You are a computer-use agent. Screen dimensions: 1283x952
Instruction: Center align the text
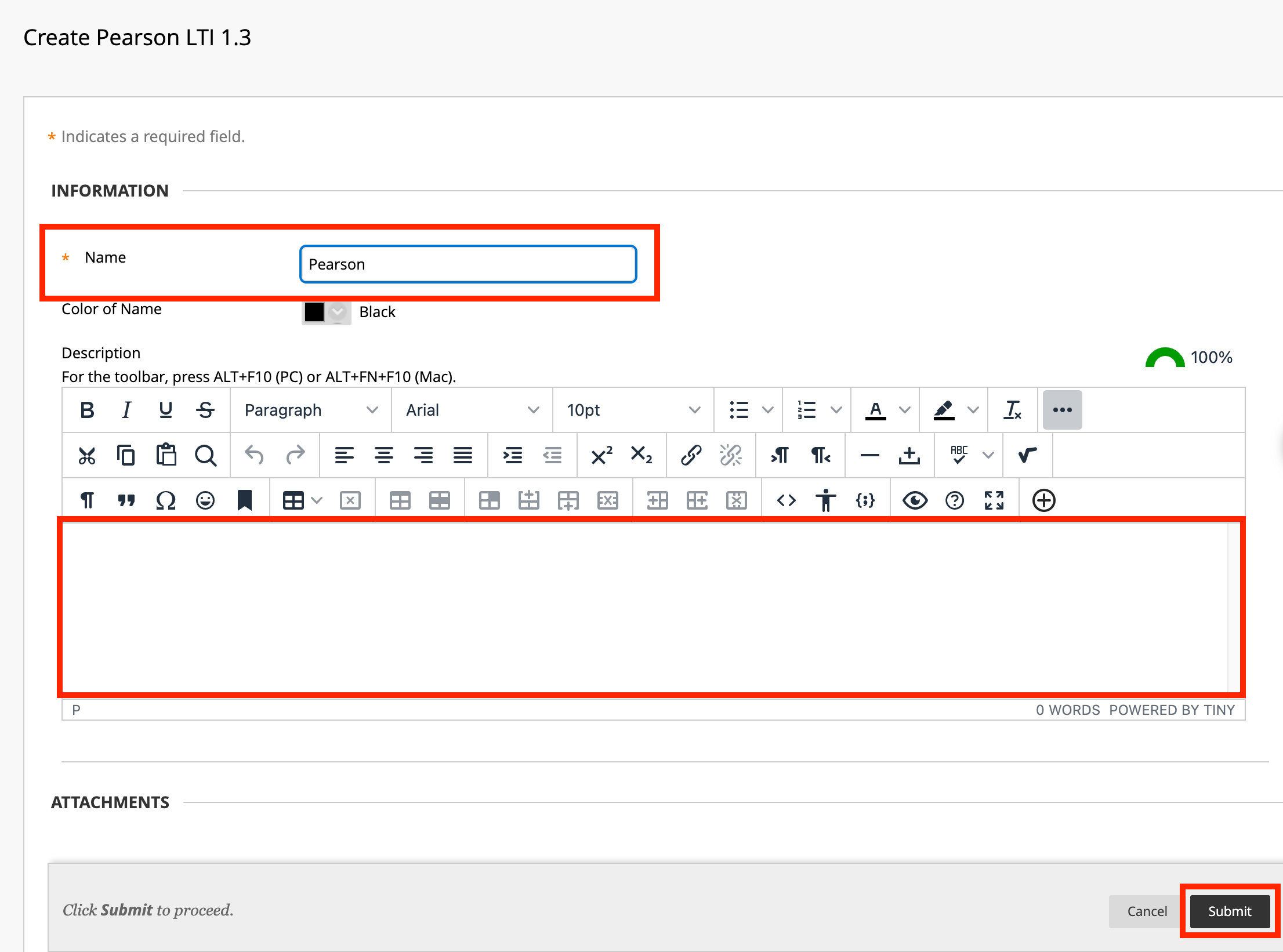tap(384, 455)
